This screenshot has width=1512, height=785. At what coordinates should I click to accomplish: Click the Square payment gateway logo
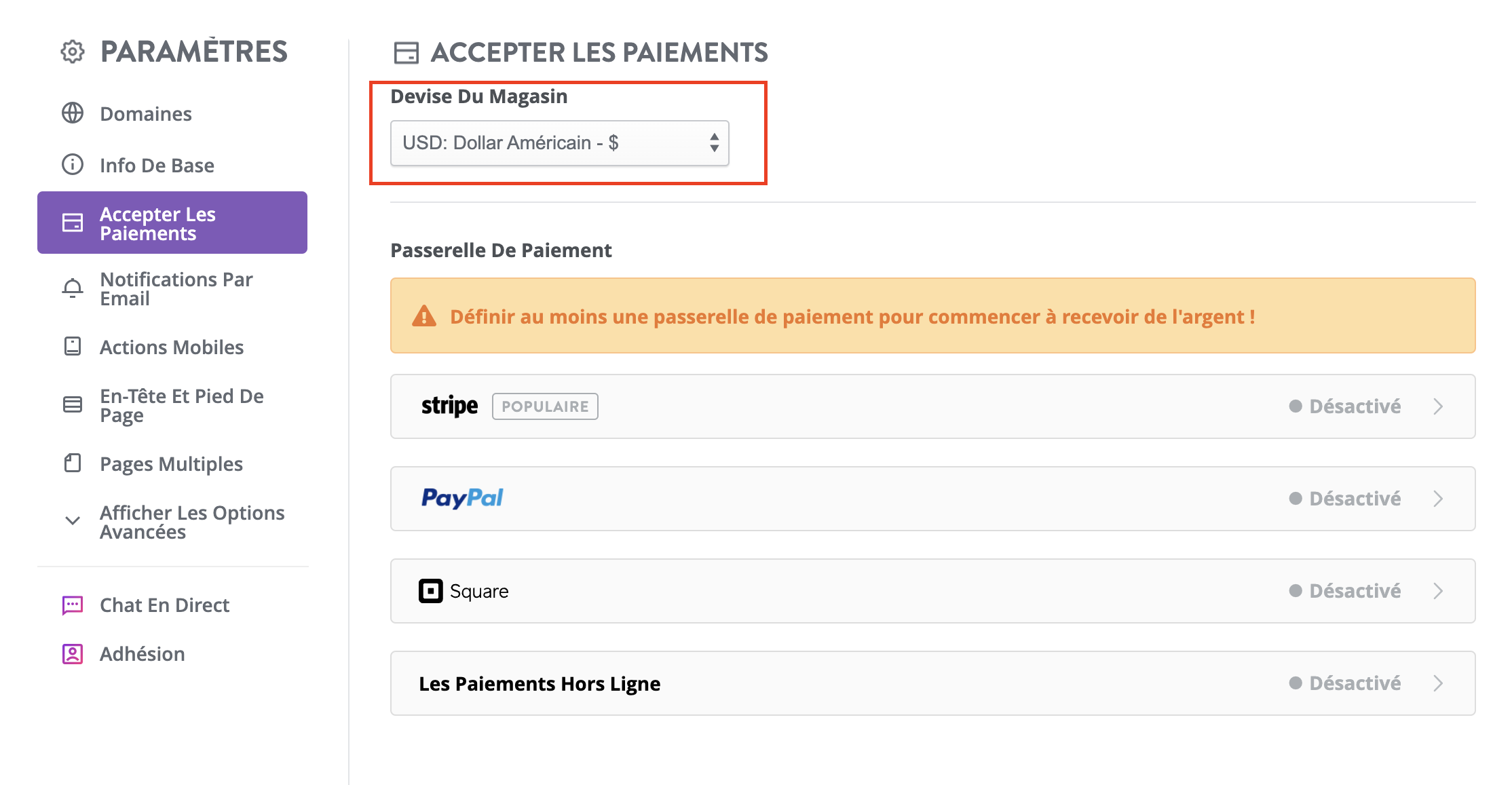464,591
